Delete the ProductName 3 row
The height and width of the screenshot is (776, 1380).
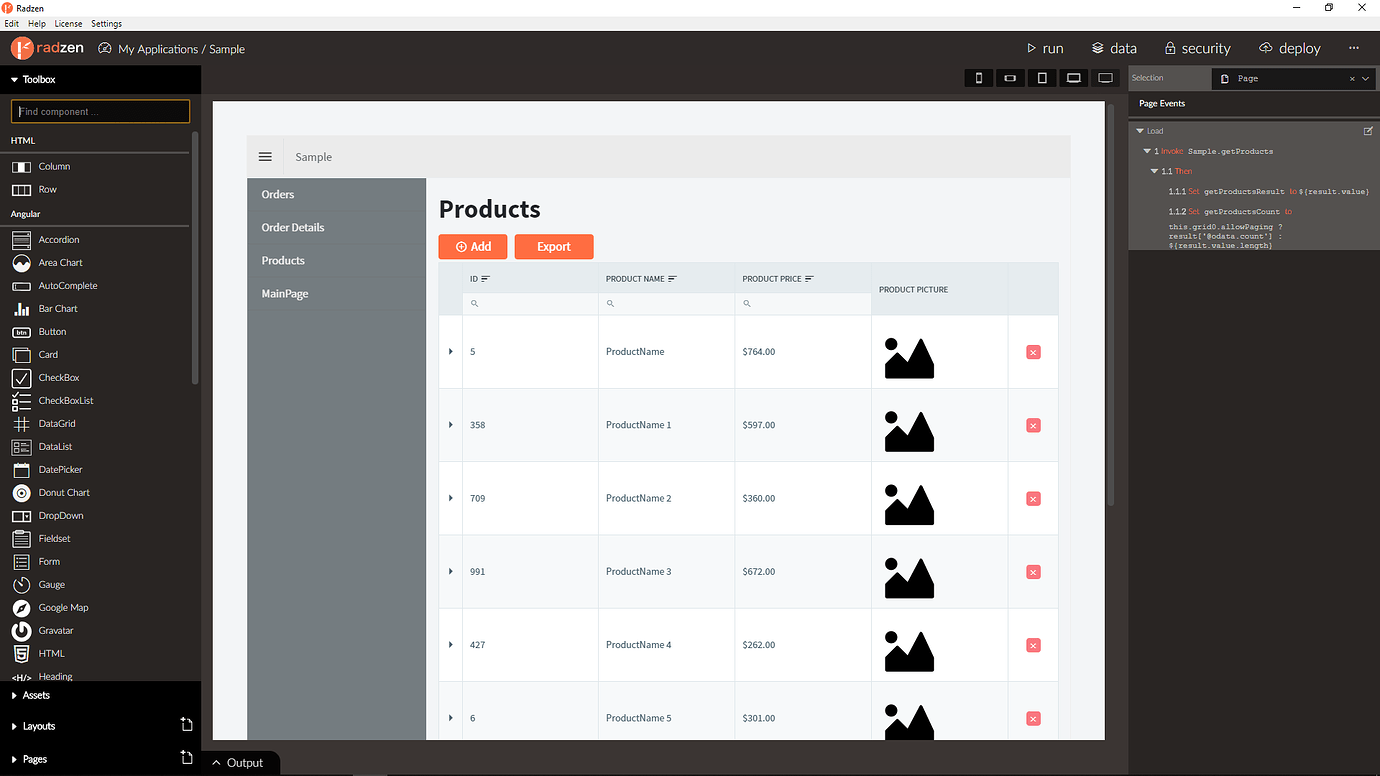1033,572
